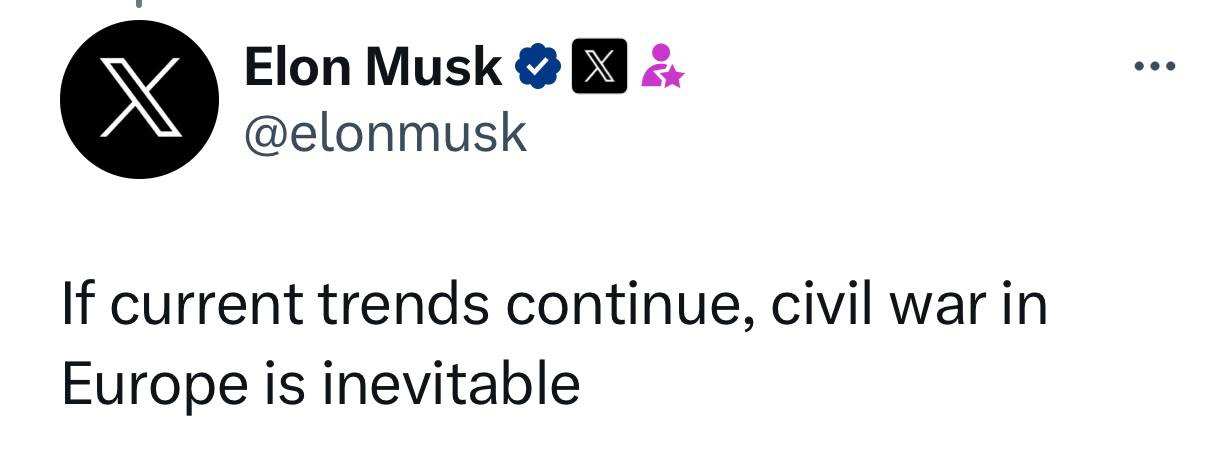Click the X logo inside profile picture

coord(139,99)
